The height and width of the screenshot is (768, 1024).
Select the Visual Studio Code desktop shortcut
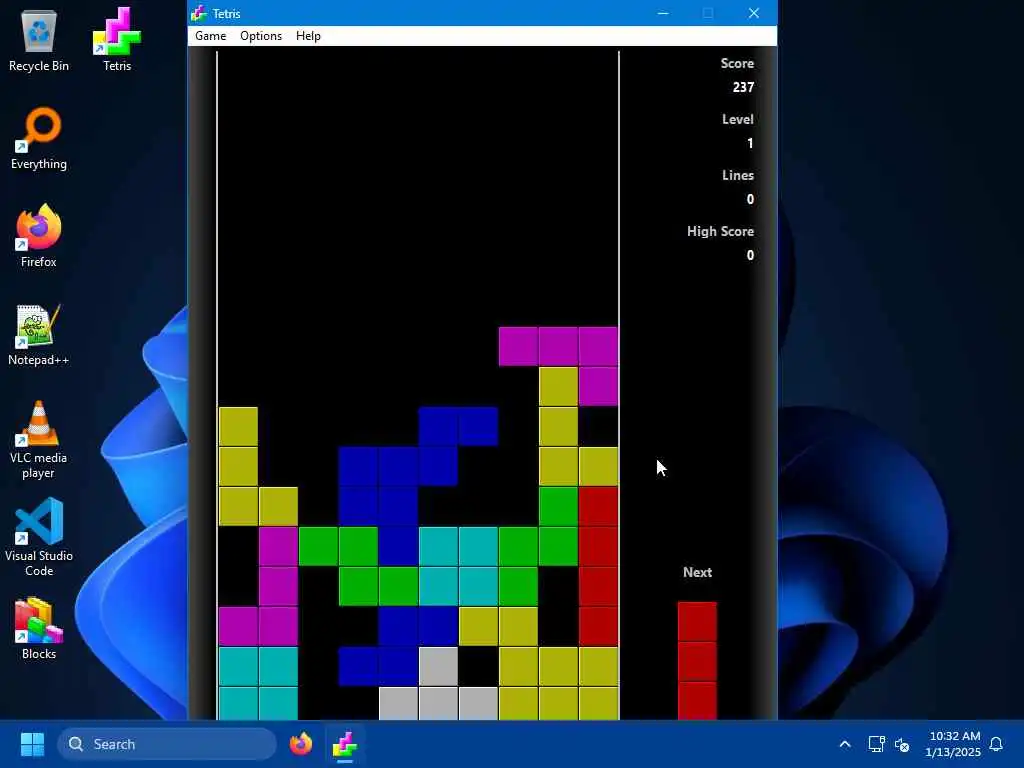pos(39,537)
